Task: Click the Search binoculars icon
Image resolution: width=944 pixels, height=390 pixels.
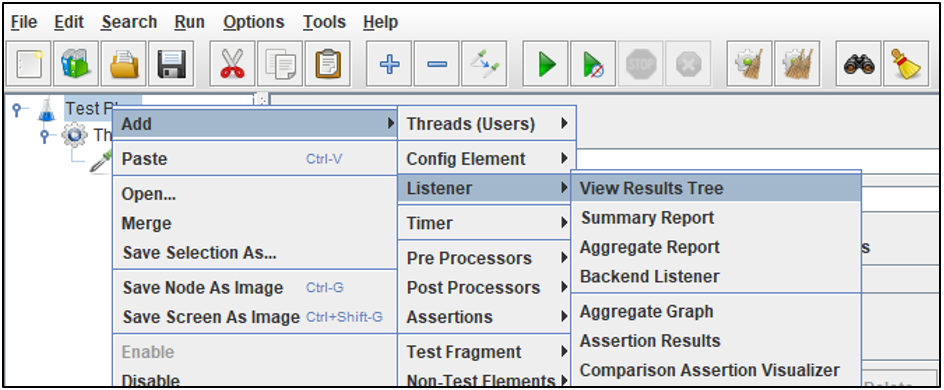Action: pos(859,64)
